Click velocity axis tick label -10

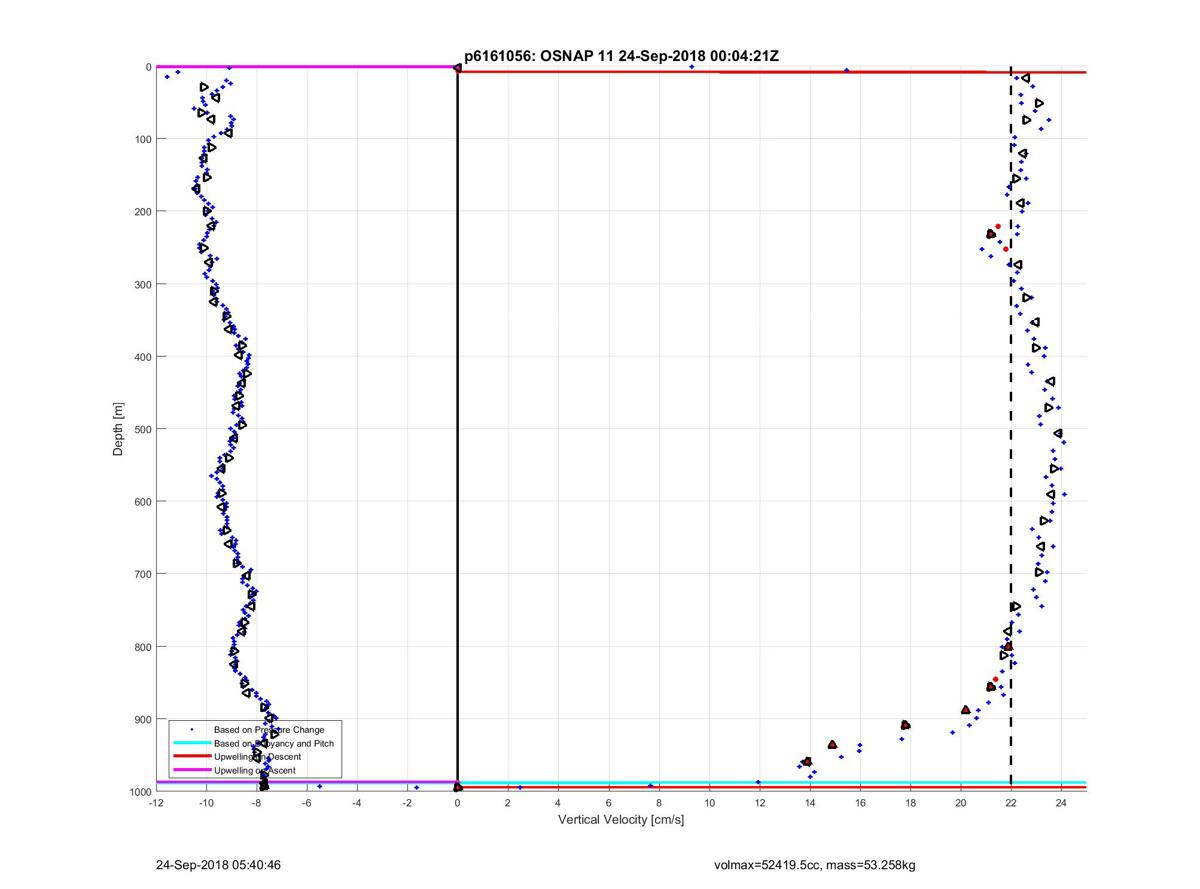206,803
